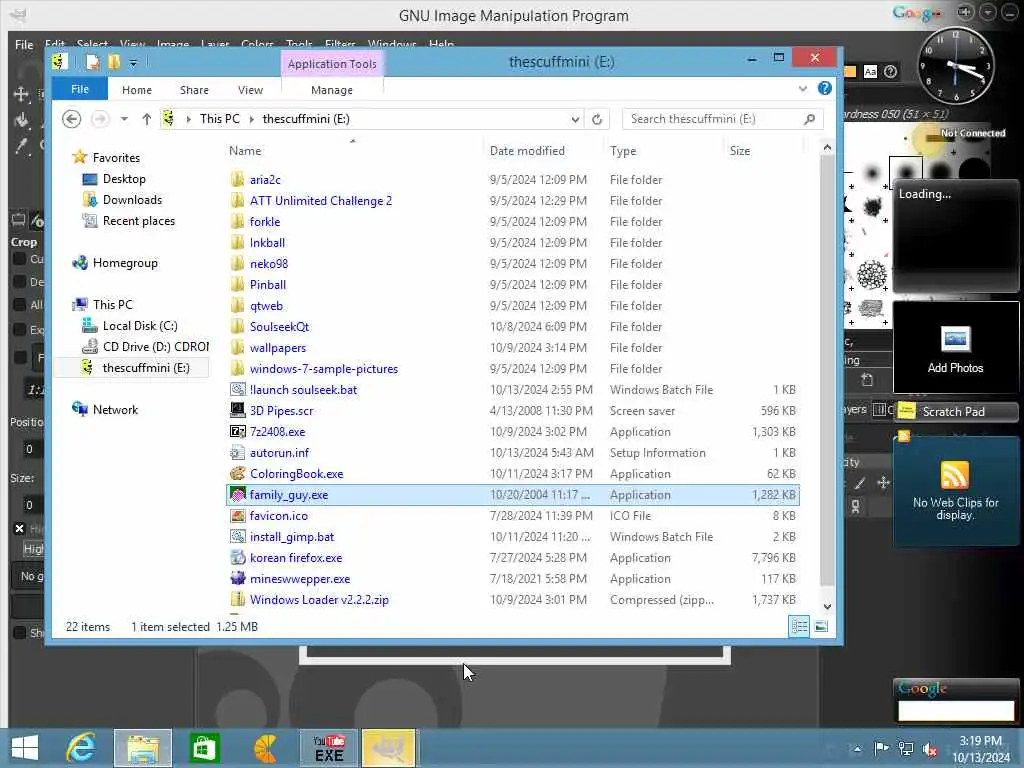Select Local Disk (C:) in navigation pane
Viewport: 1024px width, 768px height.
140,326
